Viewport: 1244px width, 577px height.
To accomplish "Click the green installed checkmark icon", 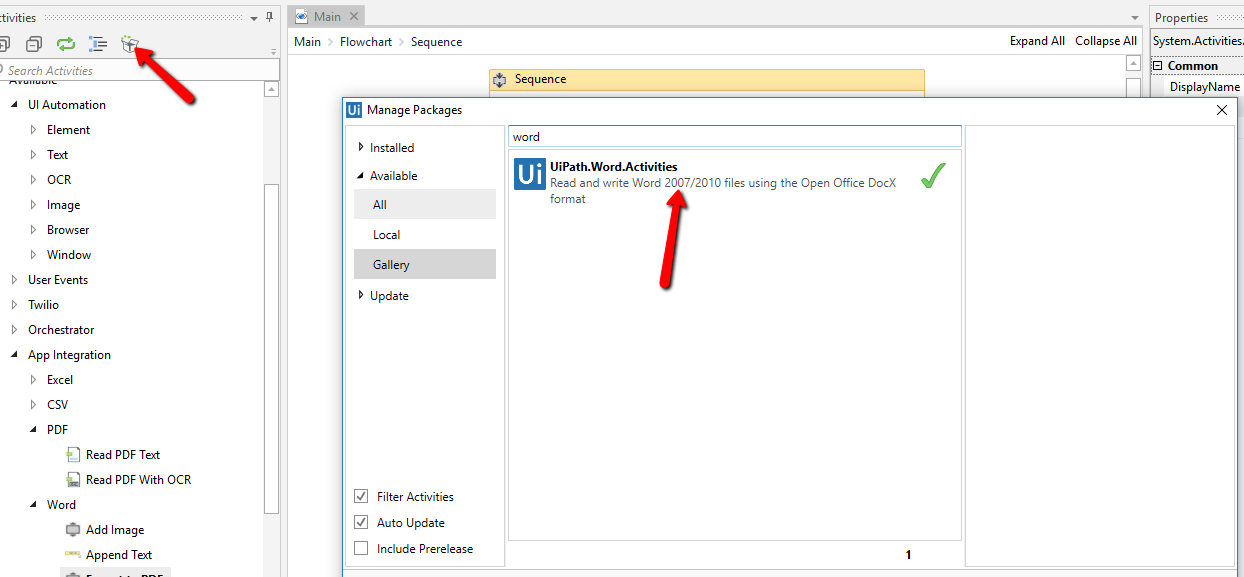I will 932,177.
